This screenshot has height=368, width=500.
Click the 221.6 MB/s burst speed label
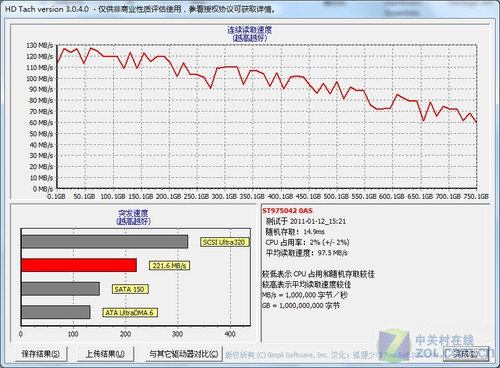169,266
